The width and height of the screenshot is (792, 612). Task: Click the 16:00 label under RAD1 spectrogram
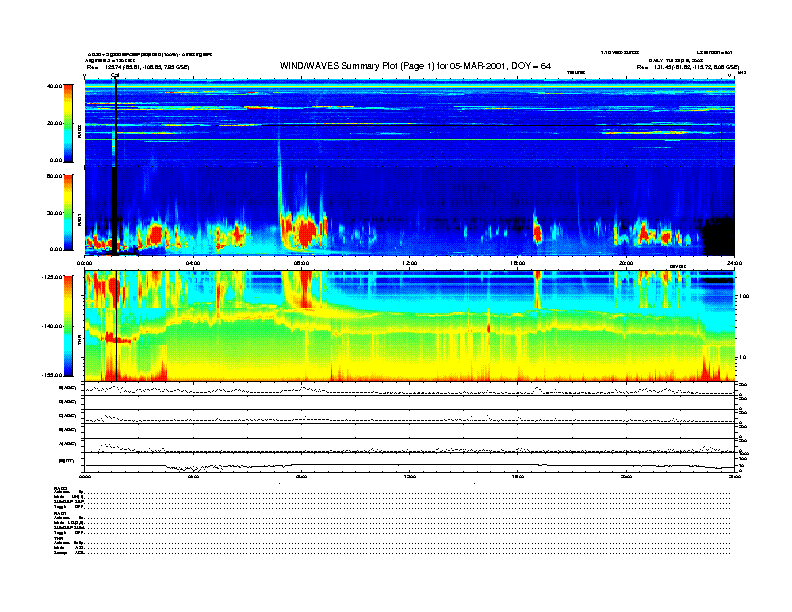coord(518,263)
